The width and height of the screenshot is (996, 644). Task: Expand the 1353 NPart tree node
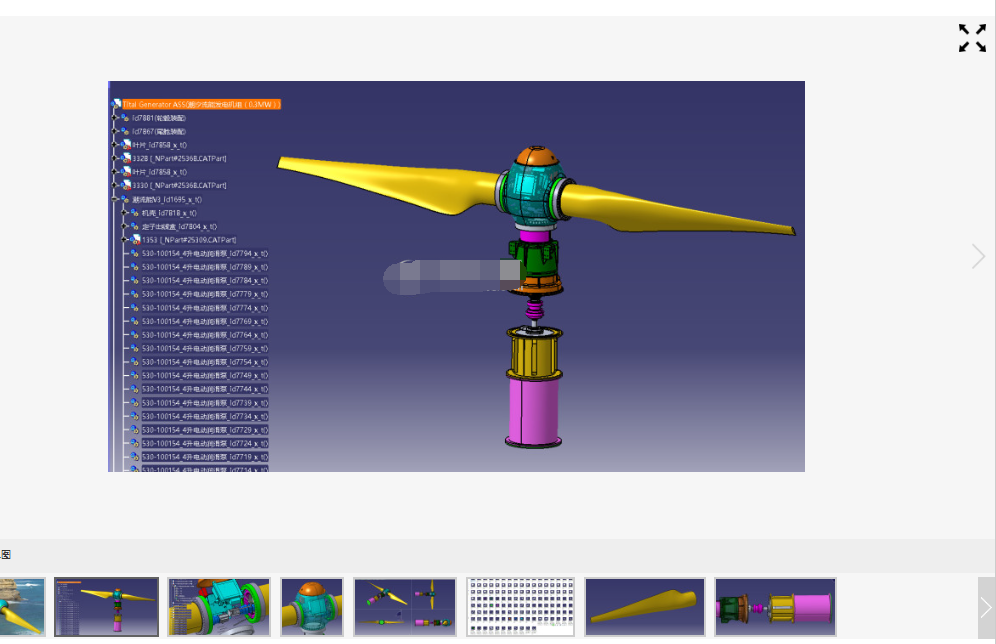(x=124, y=239)
